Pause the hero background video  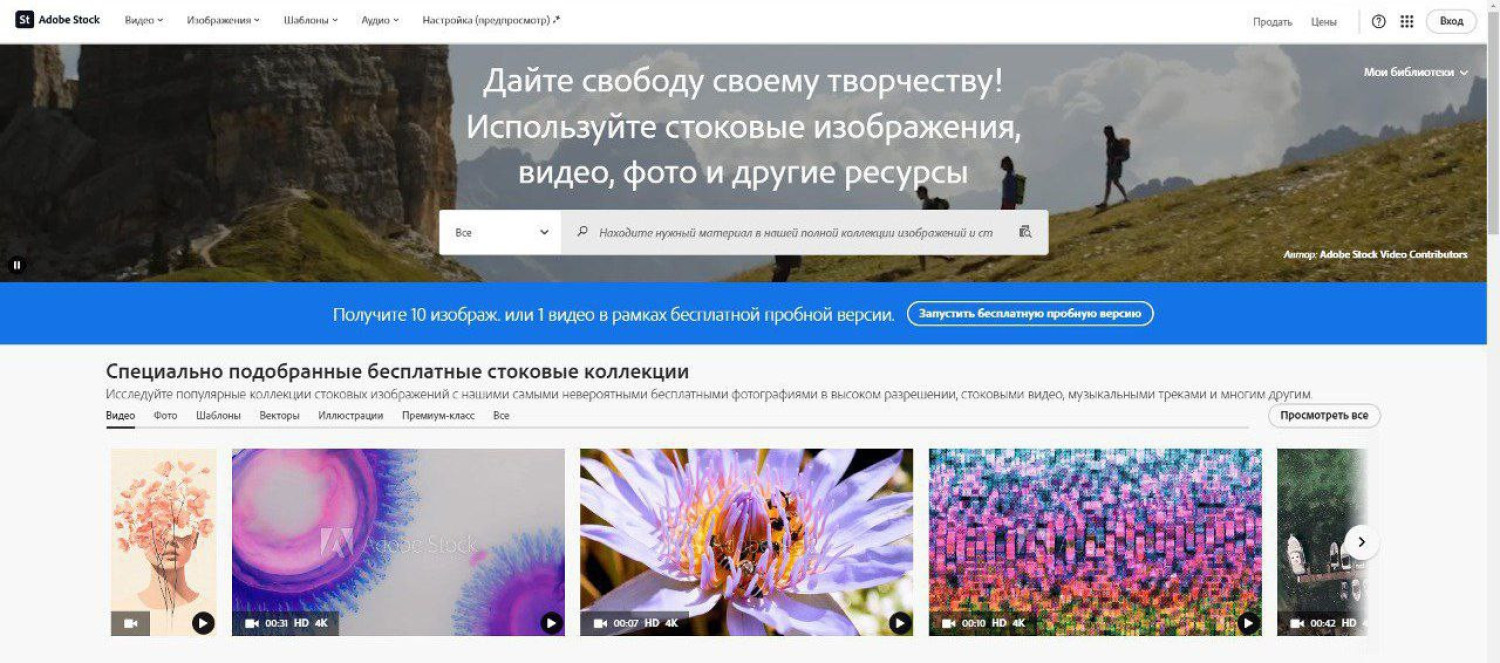pos(17,265)
